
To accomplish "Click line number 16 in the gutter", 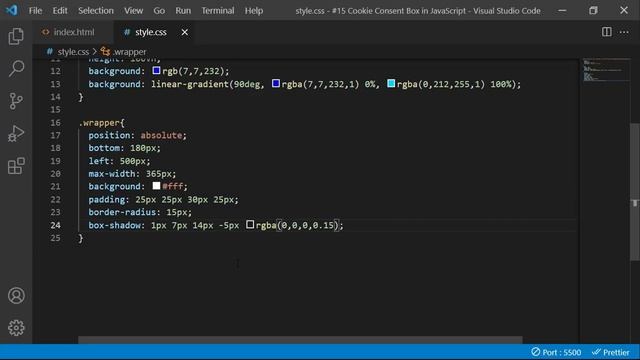I will click(56, 122).
